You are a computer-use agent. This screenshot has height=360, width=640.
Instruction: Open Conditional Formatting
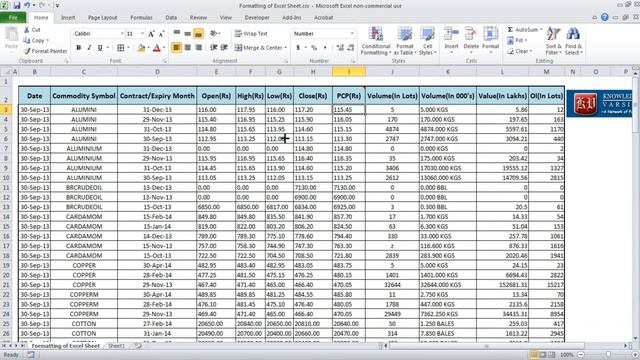(x=376, y=41)
